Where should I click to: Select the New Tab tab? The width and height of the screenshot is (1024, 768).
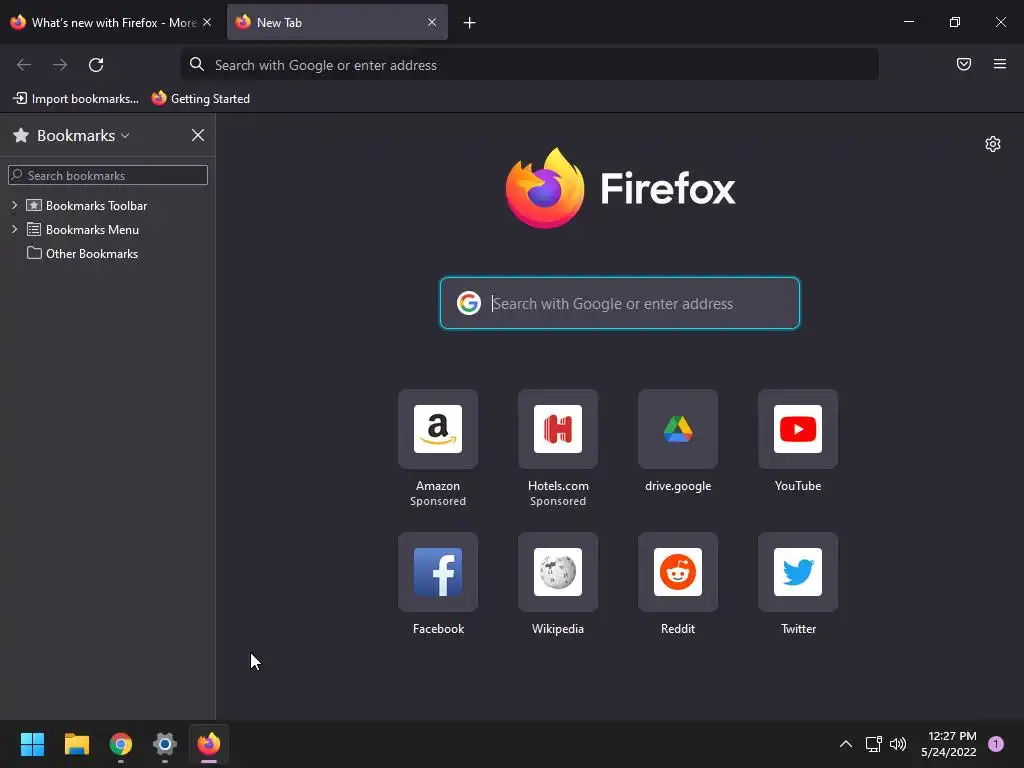[337, 22]
